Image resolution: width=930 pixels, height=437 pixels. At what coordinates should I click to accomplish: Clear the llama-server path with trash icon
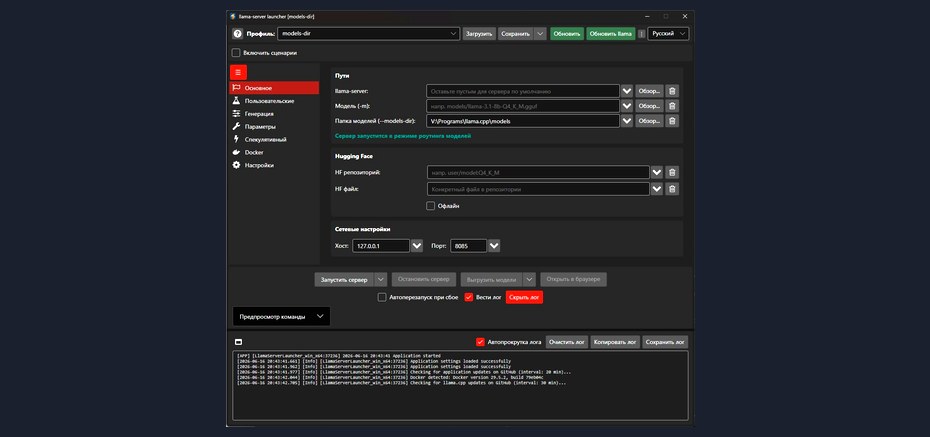[672, 91]
